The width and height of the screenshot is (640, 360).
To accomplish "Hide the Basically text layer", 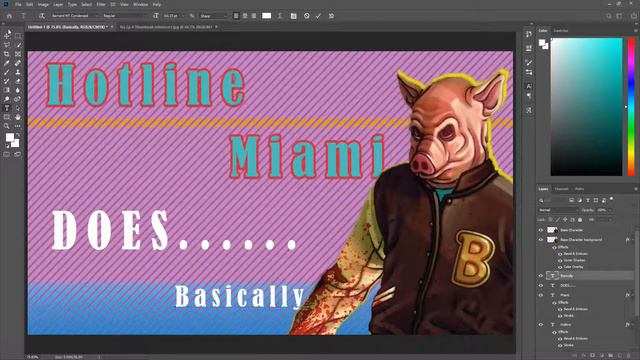I will (541, 276).
